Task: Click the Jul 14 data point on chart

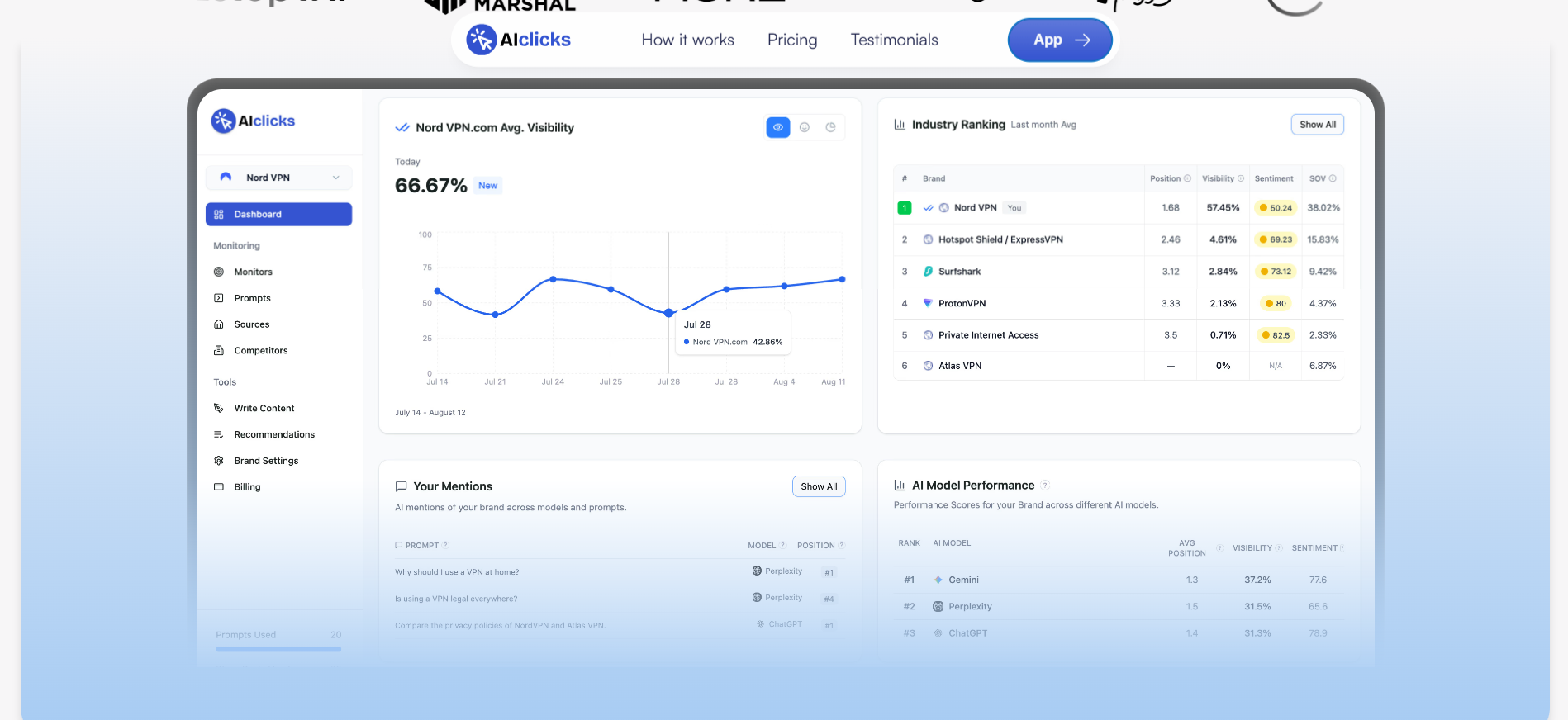Action: point(437,291)
